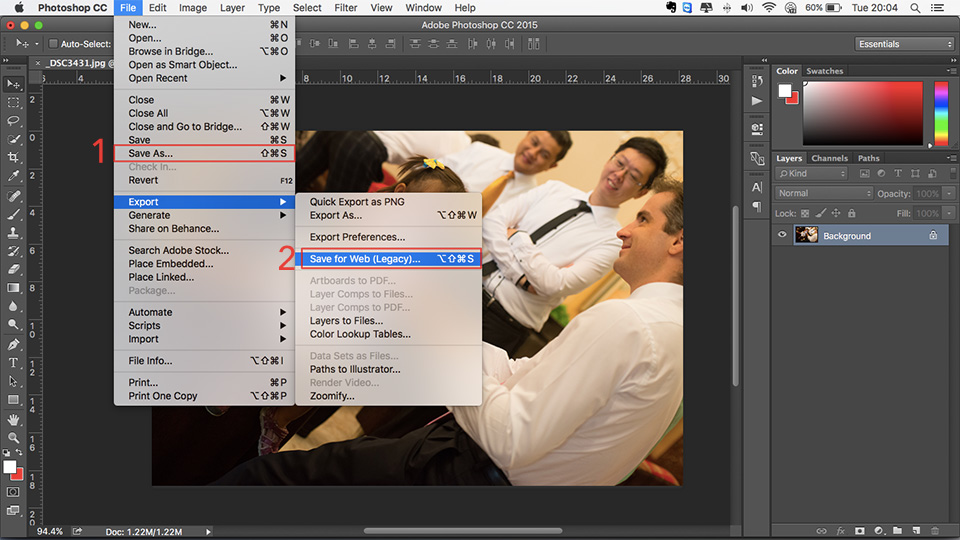
Task: Select the Path Selection tool
Action: click(13, 381)
